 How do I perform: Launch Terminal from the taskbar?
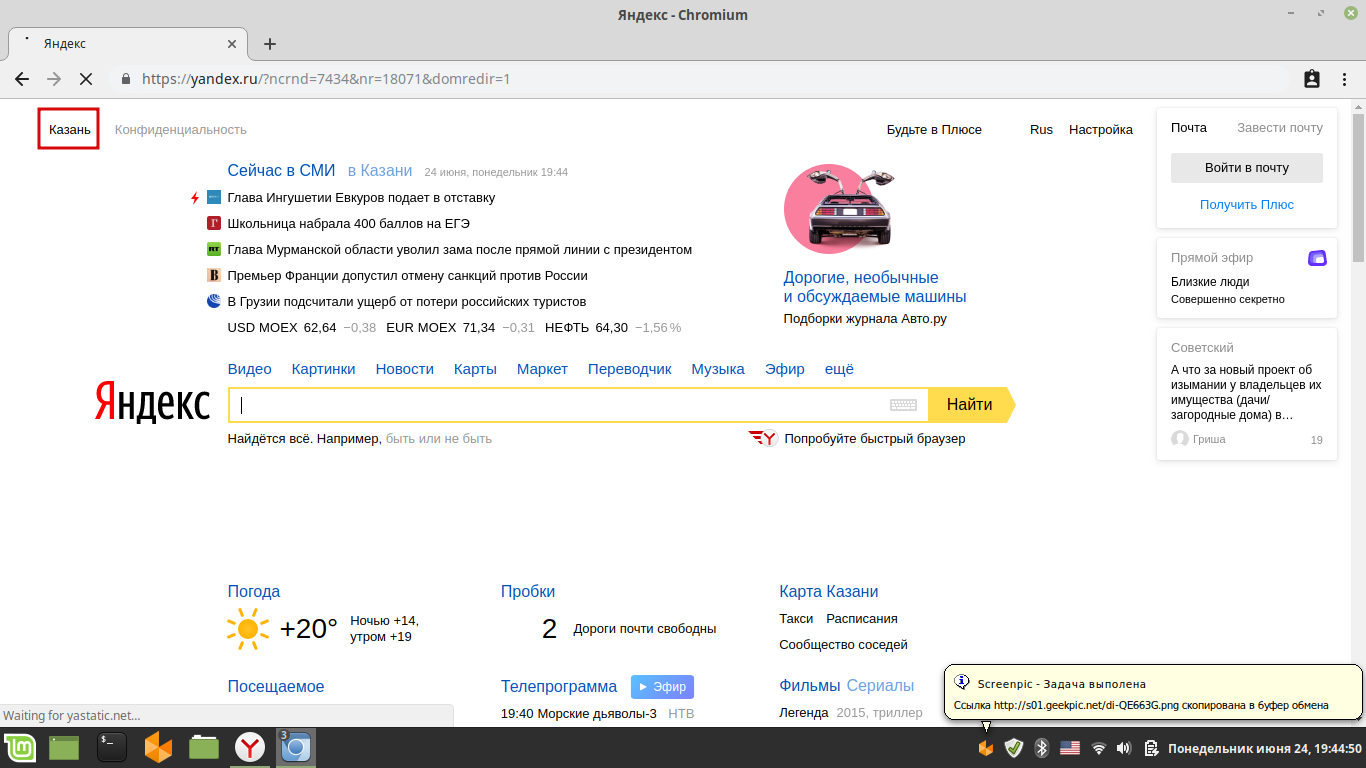[x=112, y=747]
